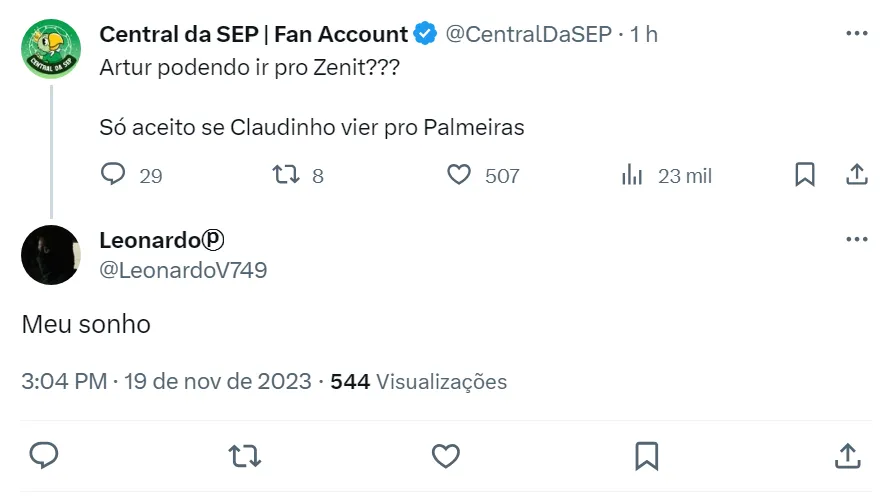
Task: View analytics for the 23 mil views tweet
Action: [x=632, y=175]
